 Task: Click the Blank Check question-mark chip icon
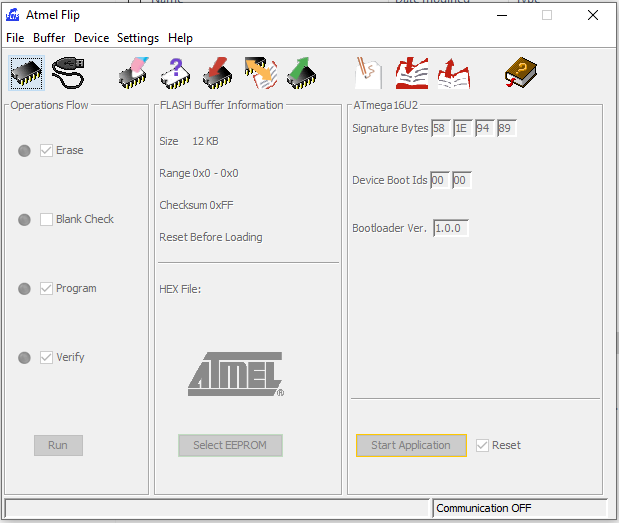tap(176, 73)
